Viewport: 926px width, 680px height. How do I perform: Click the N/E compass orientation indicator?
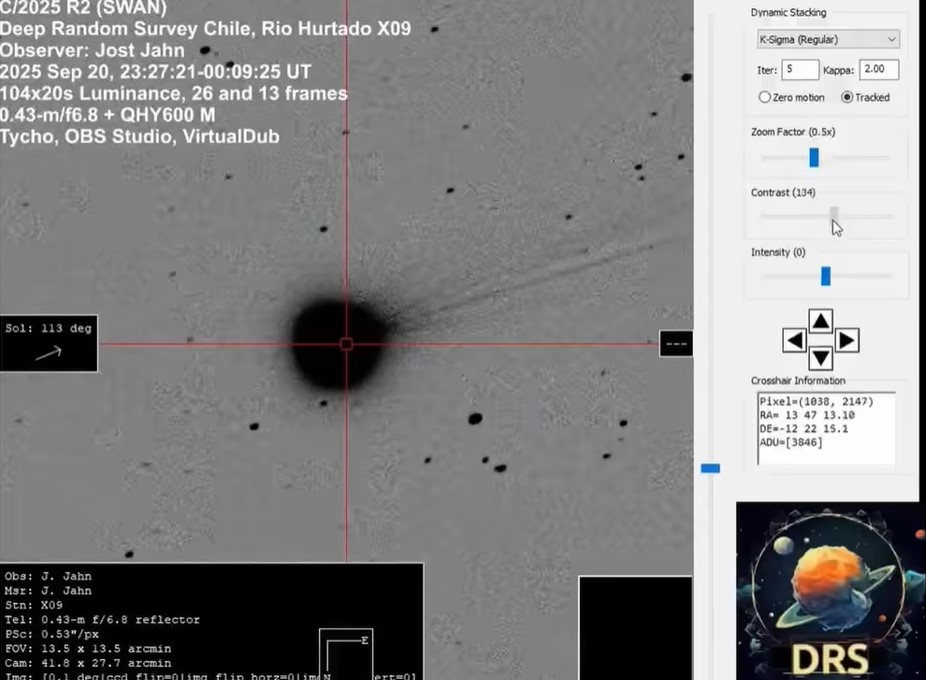coord(345,655)
